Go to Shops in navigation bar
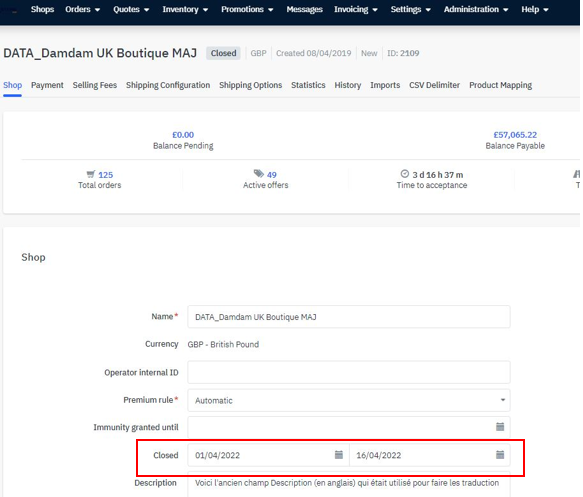This screenshot has width=583, height=497. 42,9
